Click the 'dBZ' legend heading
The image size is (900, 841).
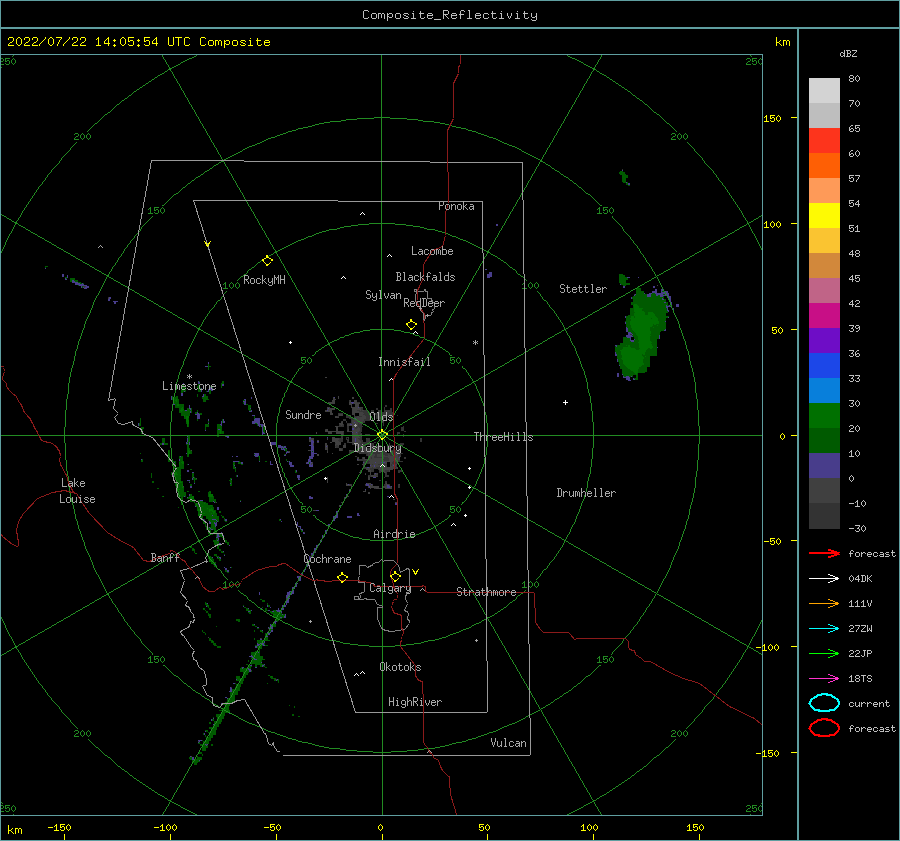[x=848, y=53]
